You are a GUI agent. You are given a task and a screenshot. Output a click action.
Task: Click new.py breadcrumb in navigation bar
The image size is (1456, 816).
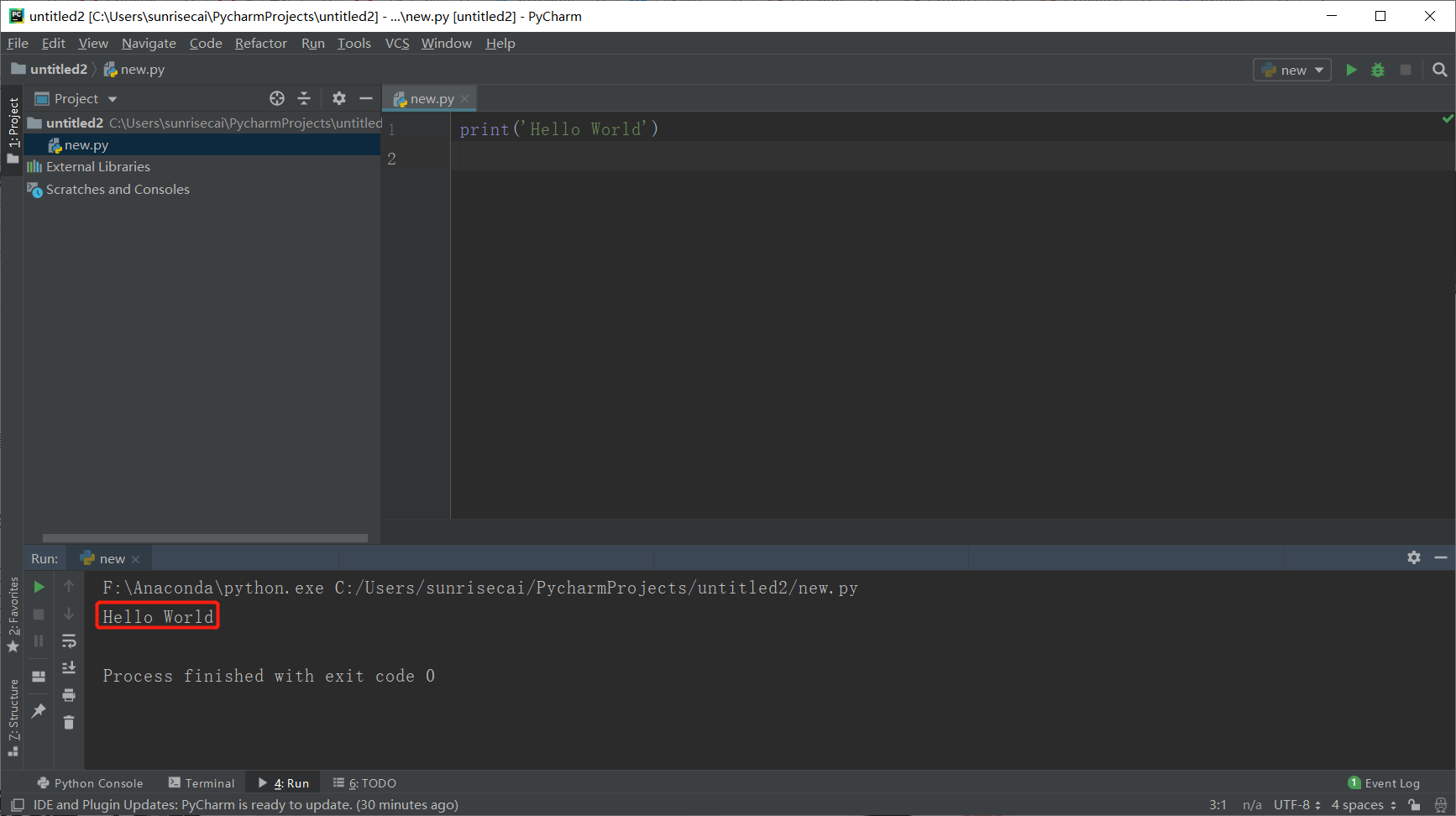pos(134,70)
